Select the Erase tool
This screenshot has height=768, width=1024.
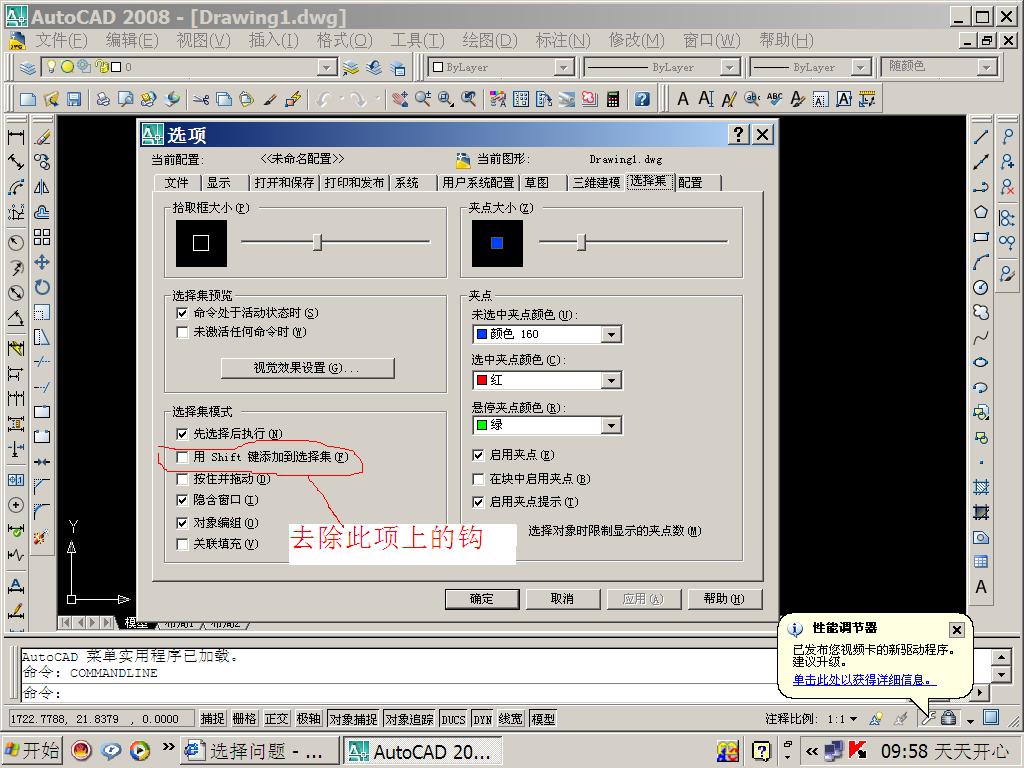click(42, 137)
